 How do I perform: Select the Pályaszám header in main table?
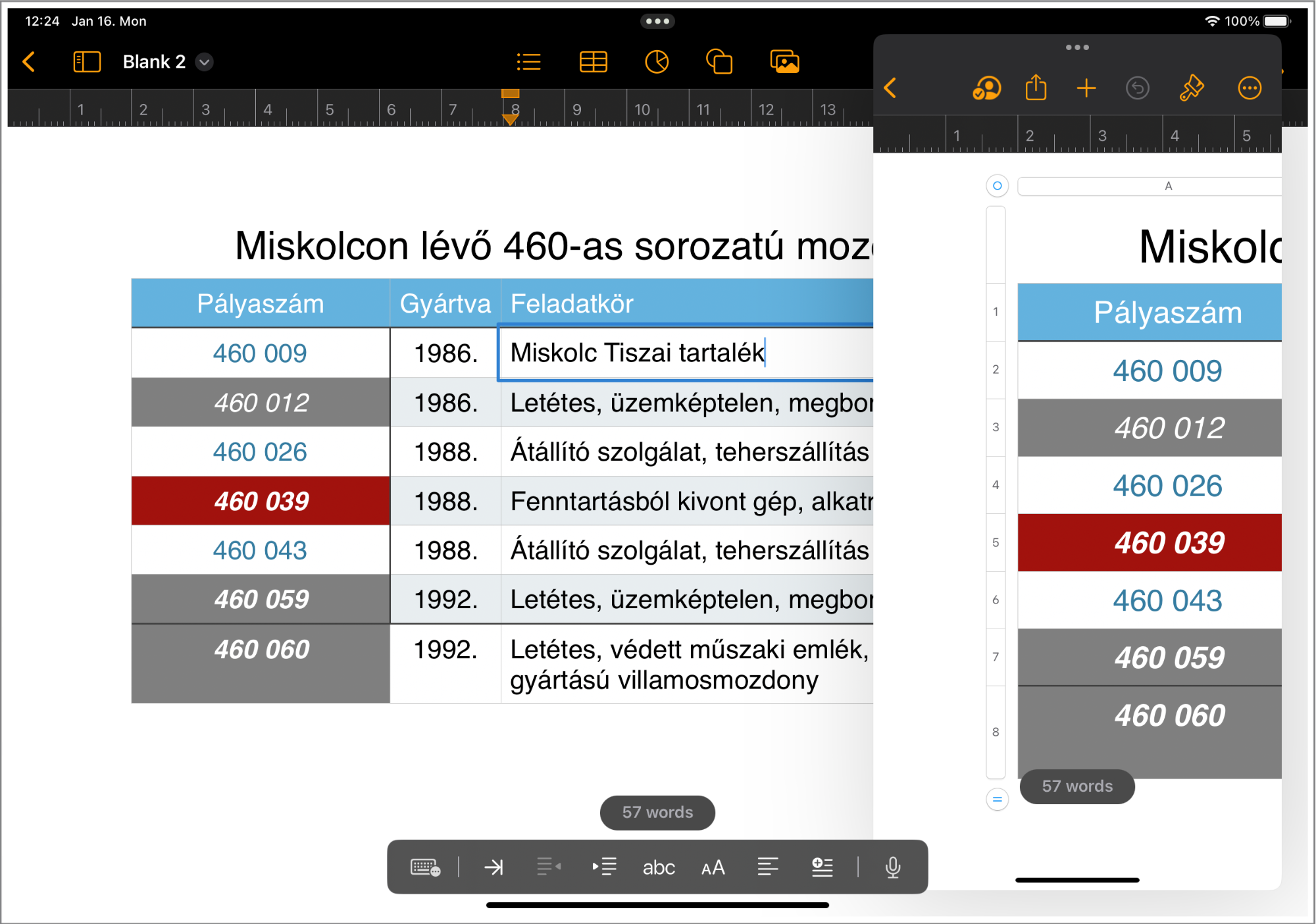[261, 303]
